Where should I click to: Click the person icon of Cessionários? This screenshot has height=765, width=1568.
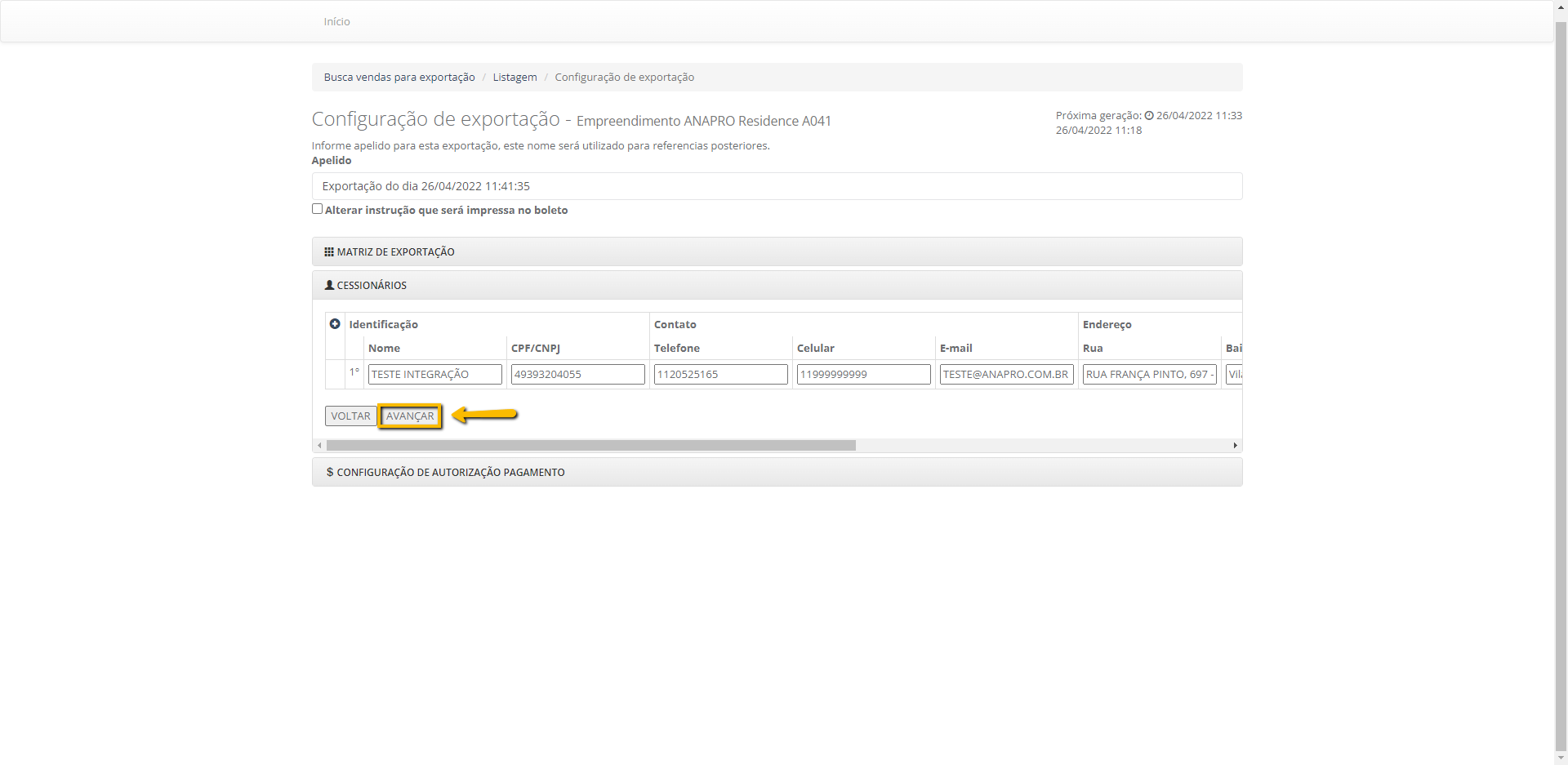point(329,286)
